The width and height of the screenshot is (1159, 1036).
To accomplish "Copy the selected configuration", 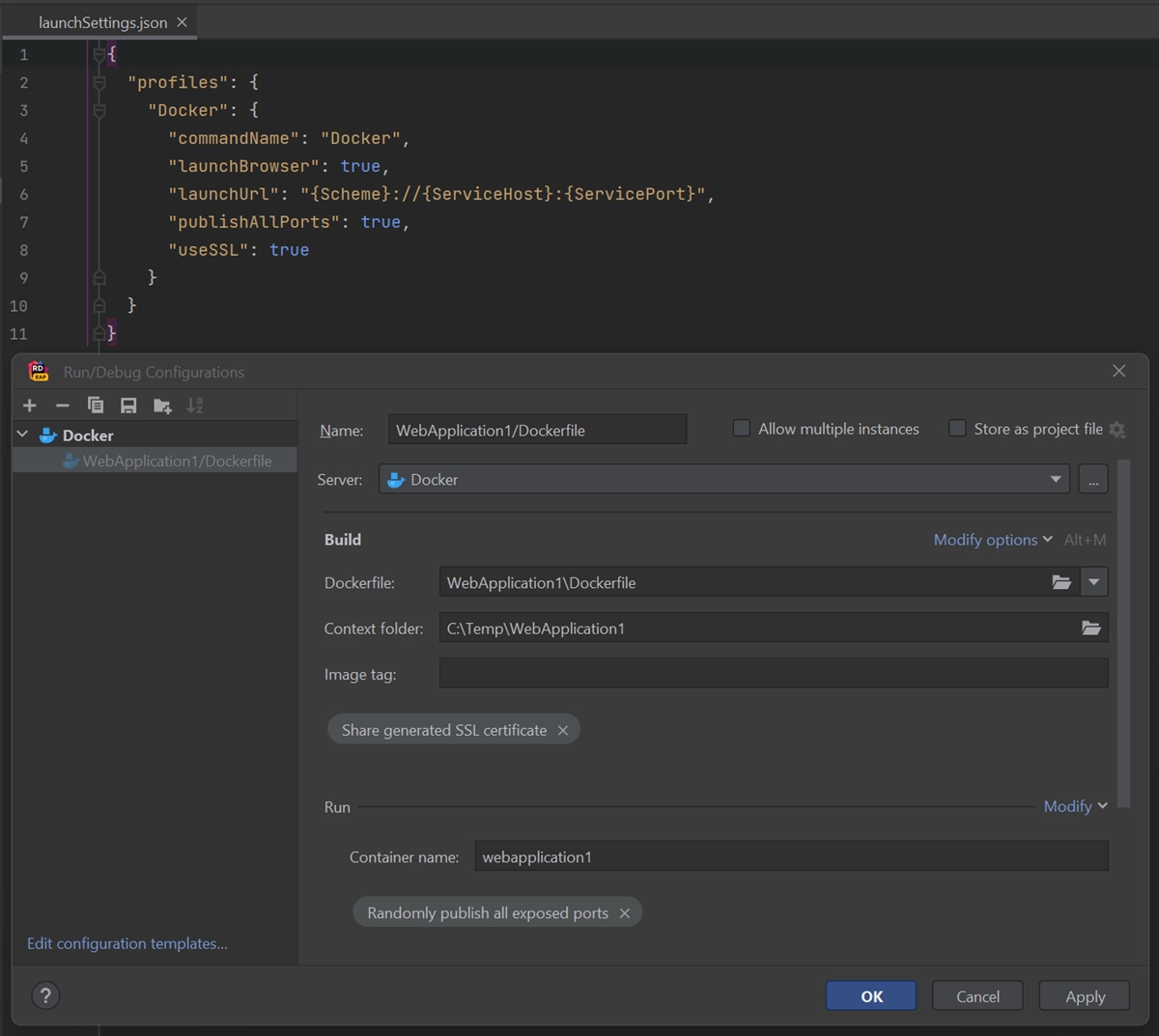I will click(96, 406).
